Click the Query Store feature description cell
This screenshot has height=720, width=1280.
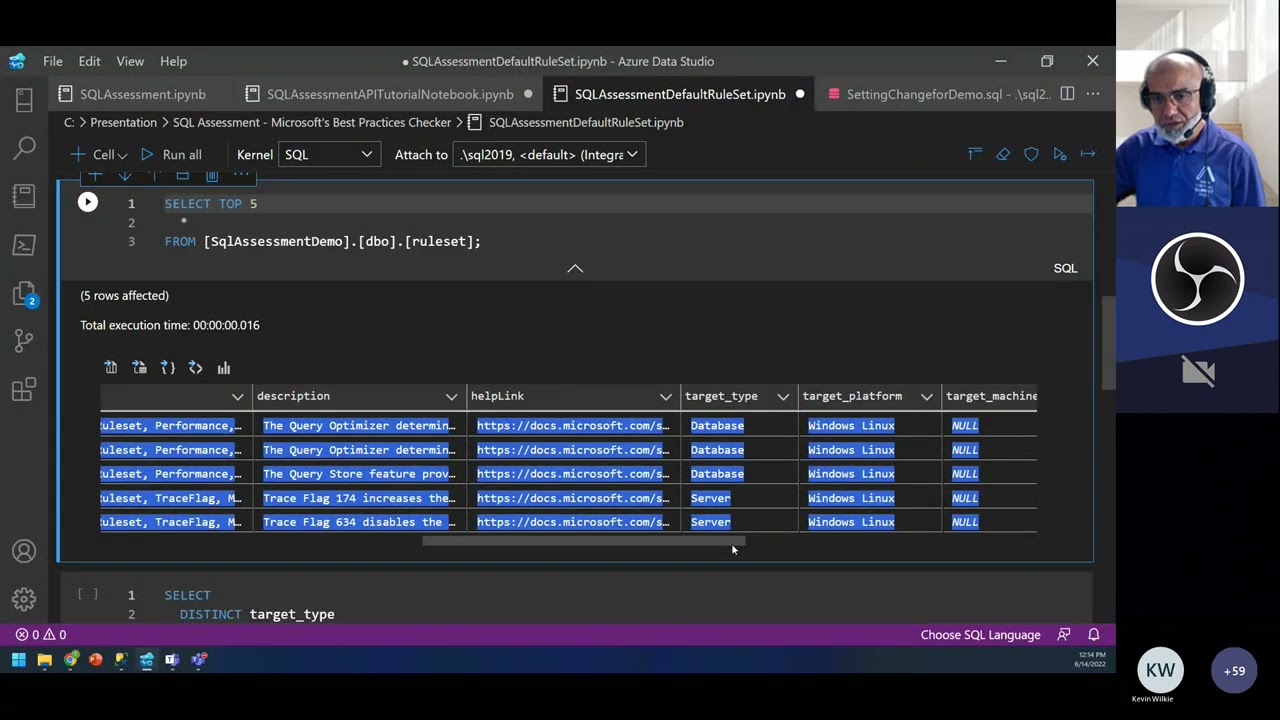(x=359, y=474)
